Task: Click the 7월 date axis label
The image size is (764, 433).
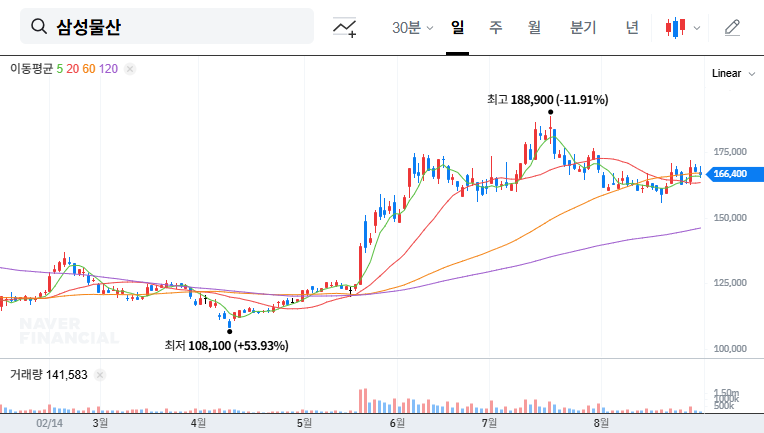Action: pos(489,423)
